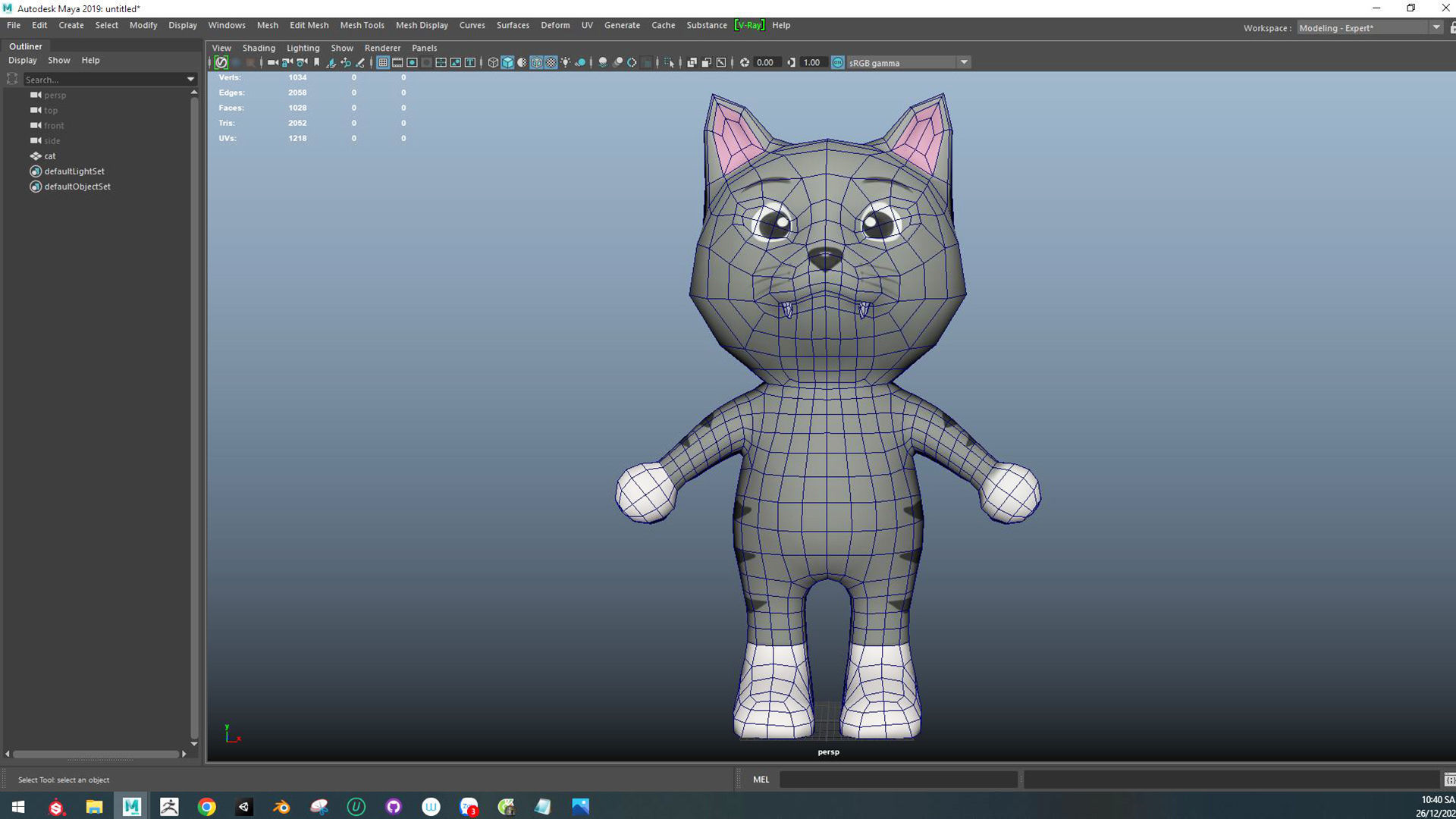Toggle the viewport Grid display
1456x819 pixels.
click(383, 62)
